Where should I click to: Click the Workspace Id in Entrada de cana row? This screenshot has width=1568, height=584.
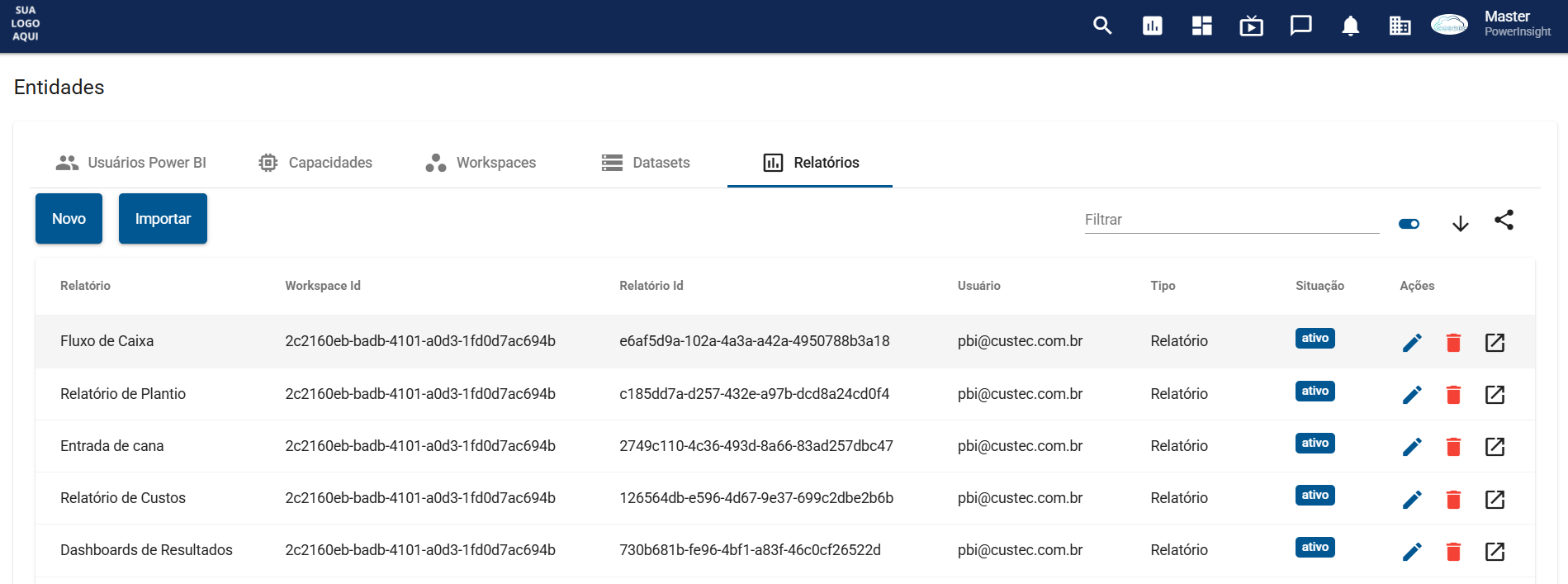point(420,446)
